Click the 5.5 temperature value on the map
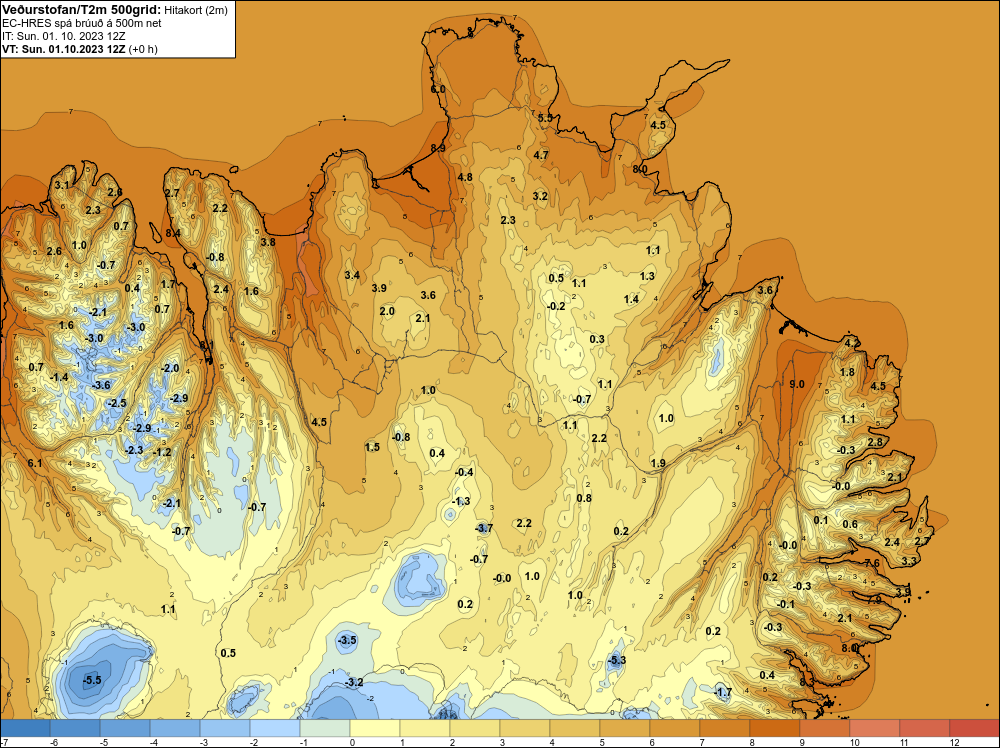The height and width of the screenshot is (748, 1000). 545,118
